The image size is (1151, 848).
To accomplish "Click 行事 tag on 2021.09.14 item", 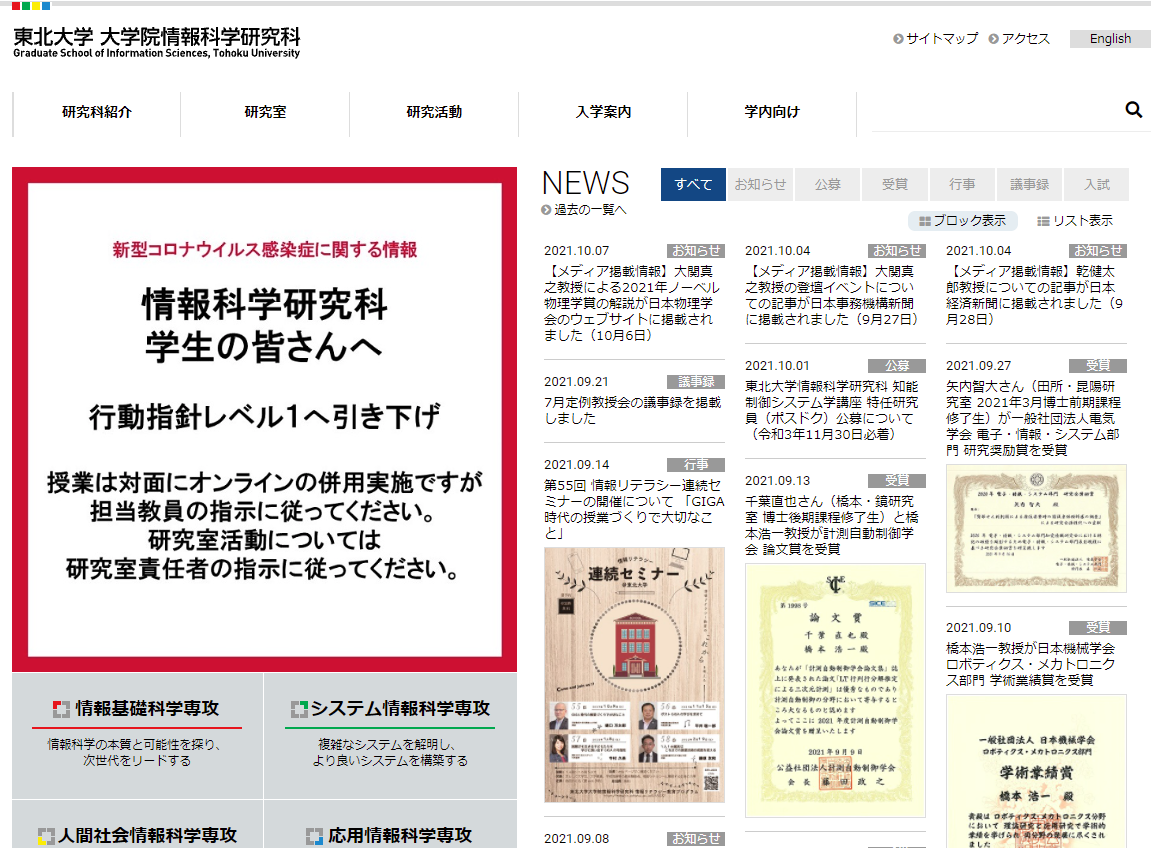I will [696, 465].
